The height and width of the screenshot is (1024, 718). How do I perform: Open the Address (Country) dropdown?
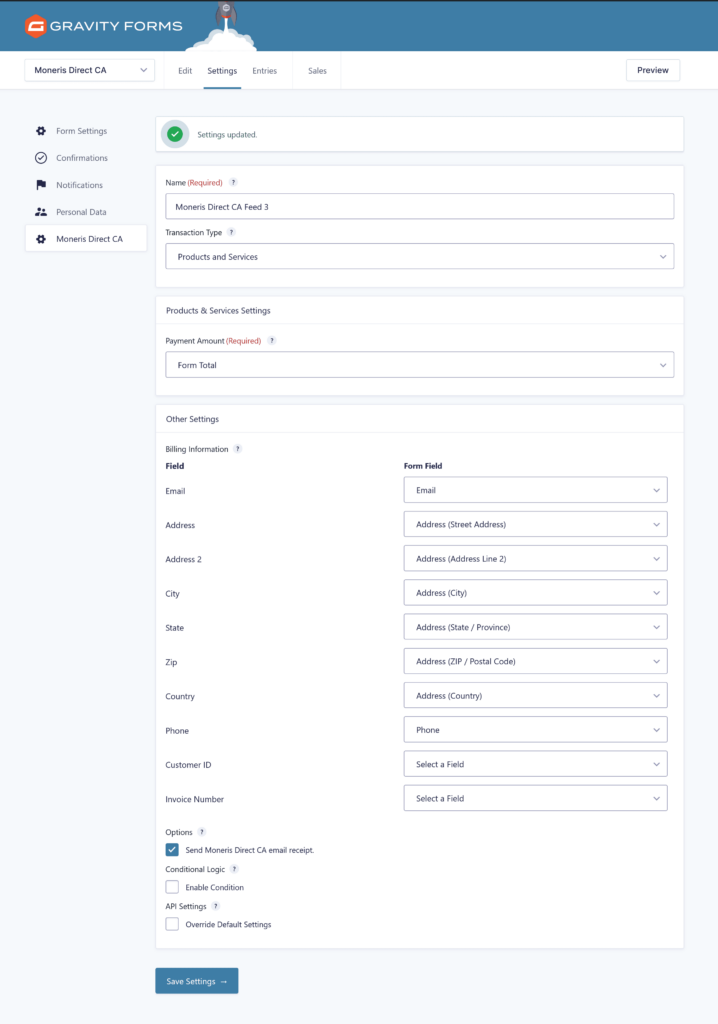pyautogui.click(x=536, y=696)
